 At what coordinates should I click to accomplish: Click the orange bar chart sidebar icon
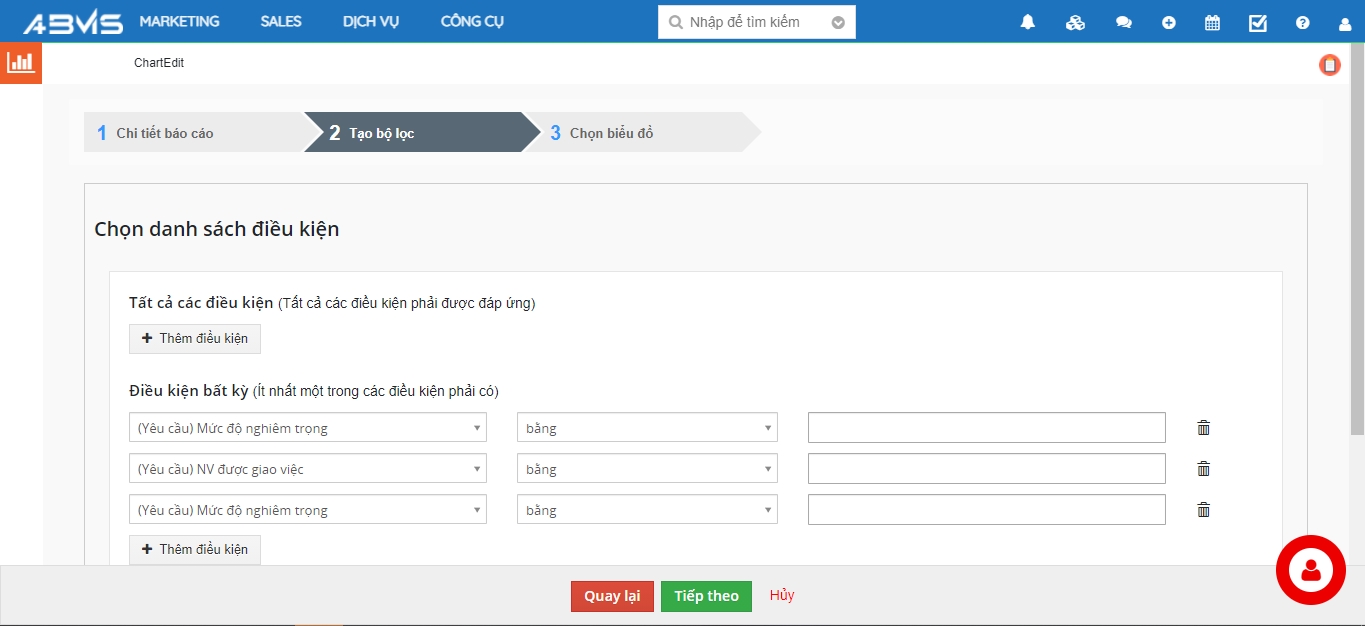pos(20,63)
